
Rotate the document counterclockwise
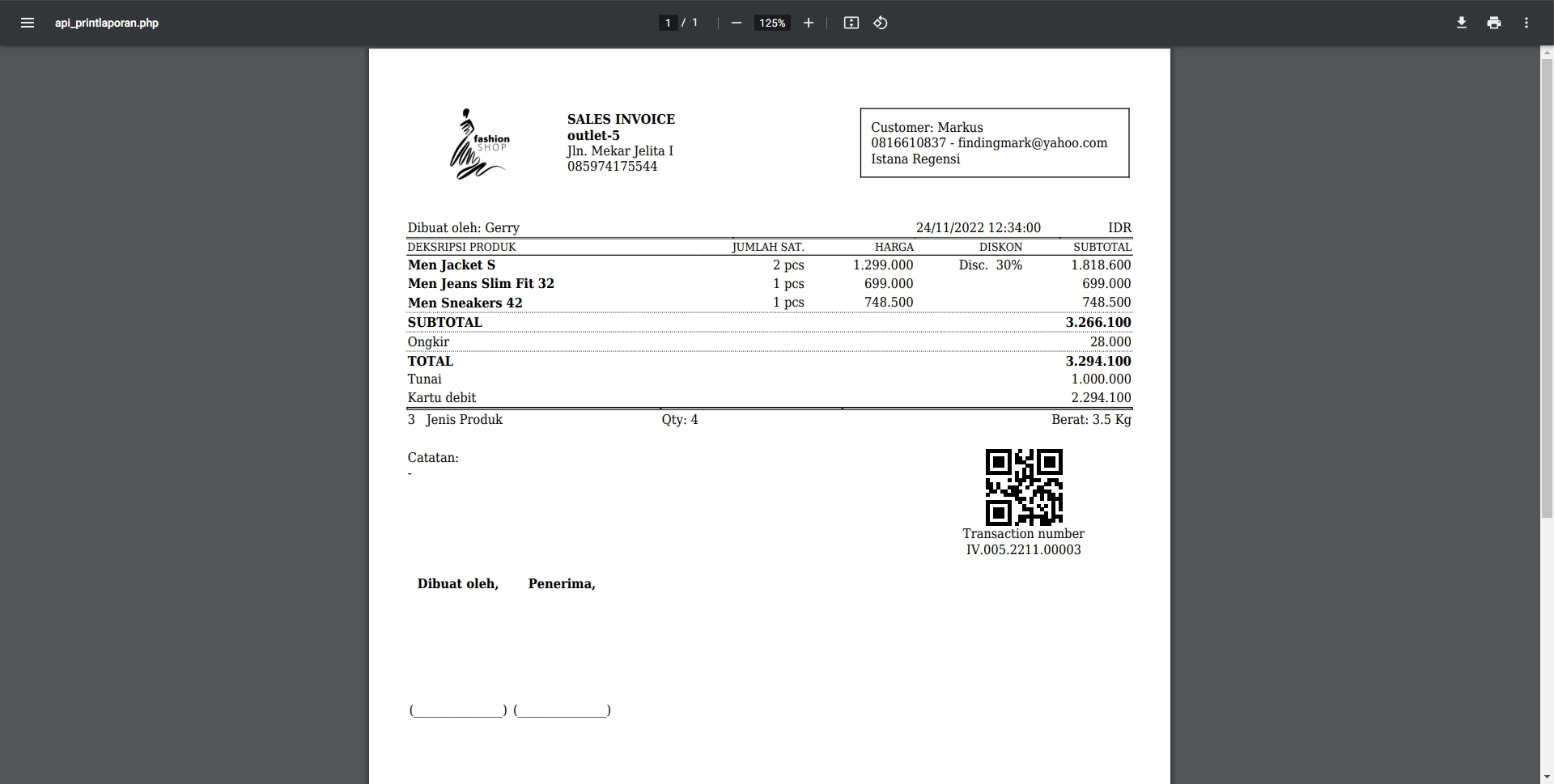(x=881, y=23)
